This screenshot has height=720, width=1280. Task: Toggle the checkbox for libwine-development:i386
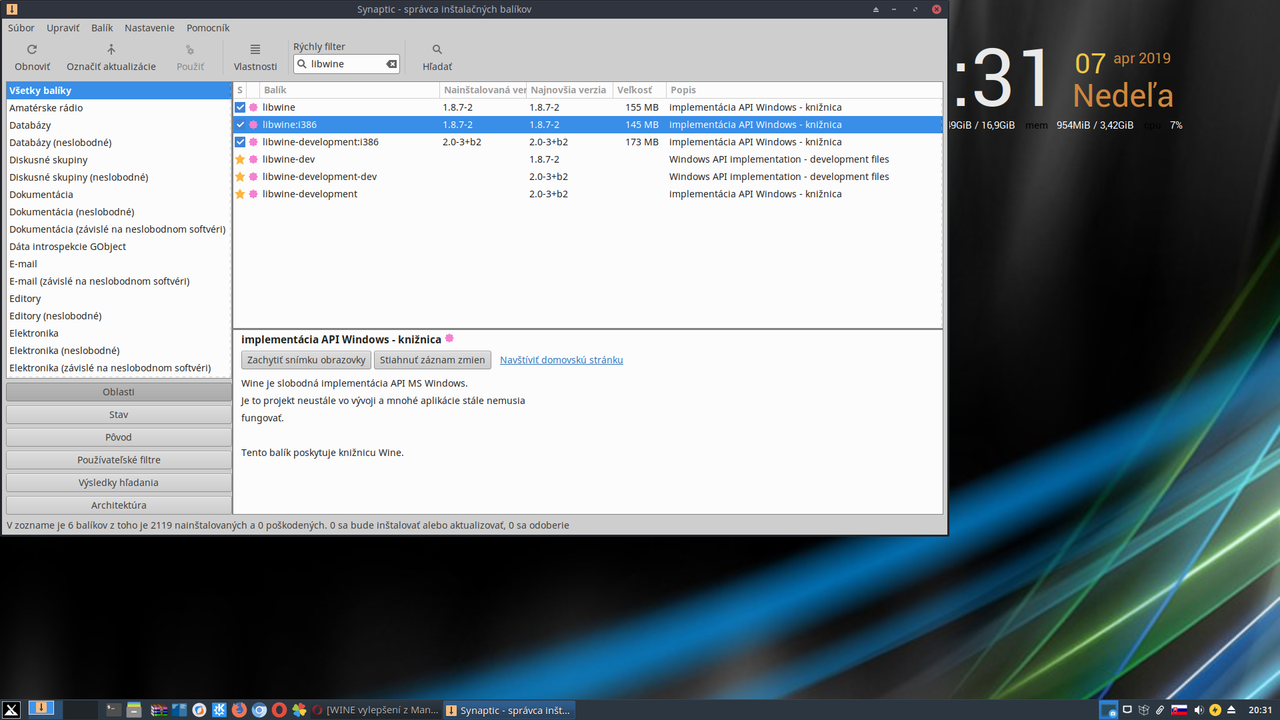point(240,142)
